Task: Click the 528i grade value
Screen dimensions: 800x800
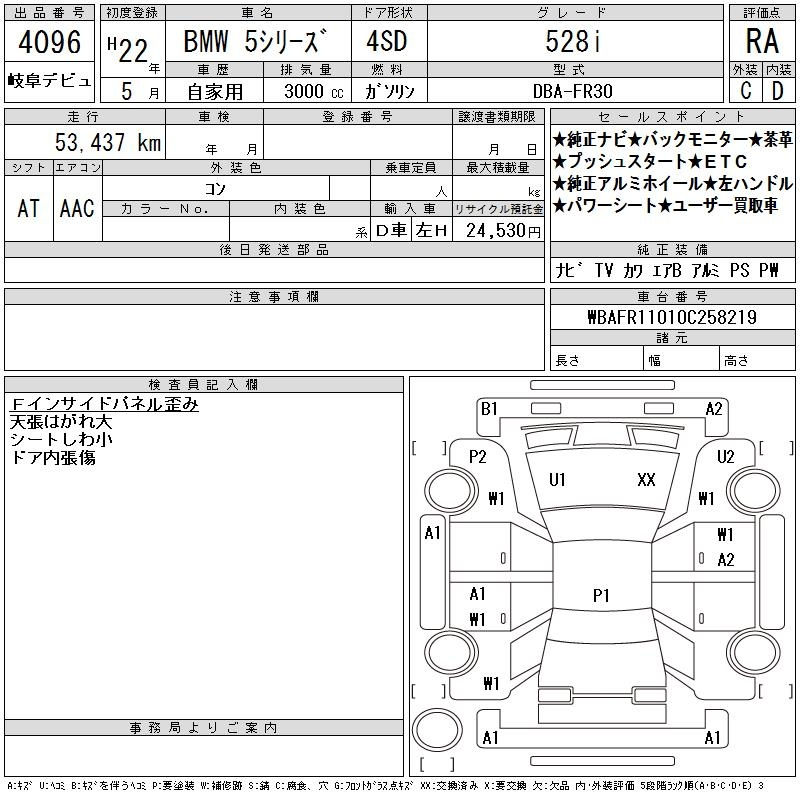Action: (574, 43)
